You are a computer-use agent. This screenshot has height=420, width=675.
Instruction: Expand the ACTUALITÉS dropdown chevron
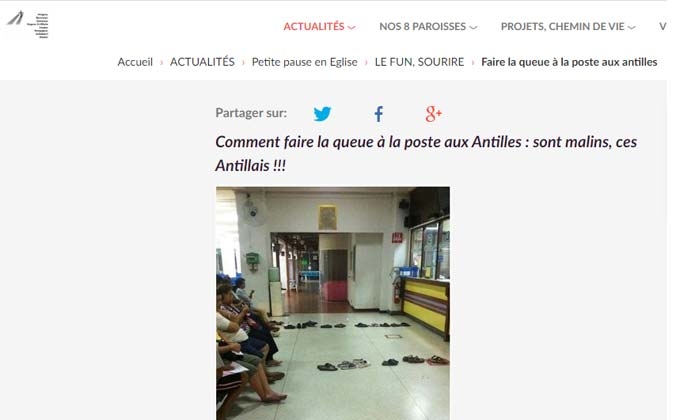[352, 28]
